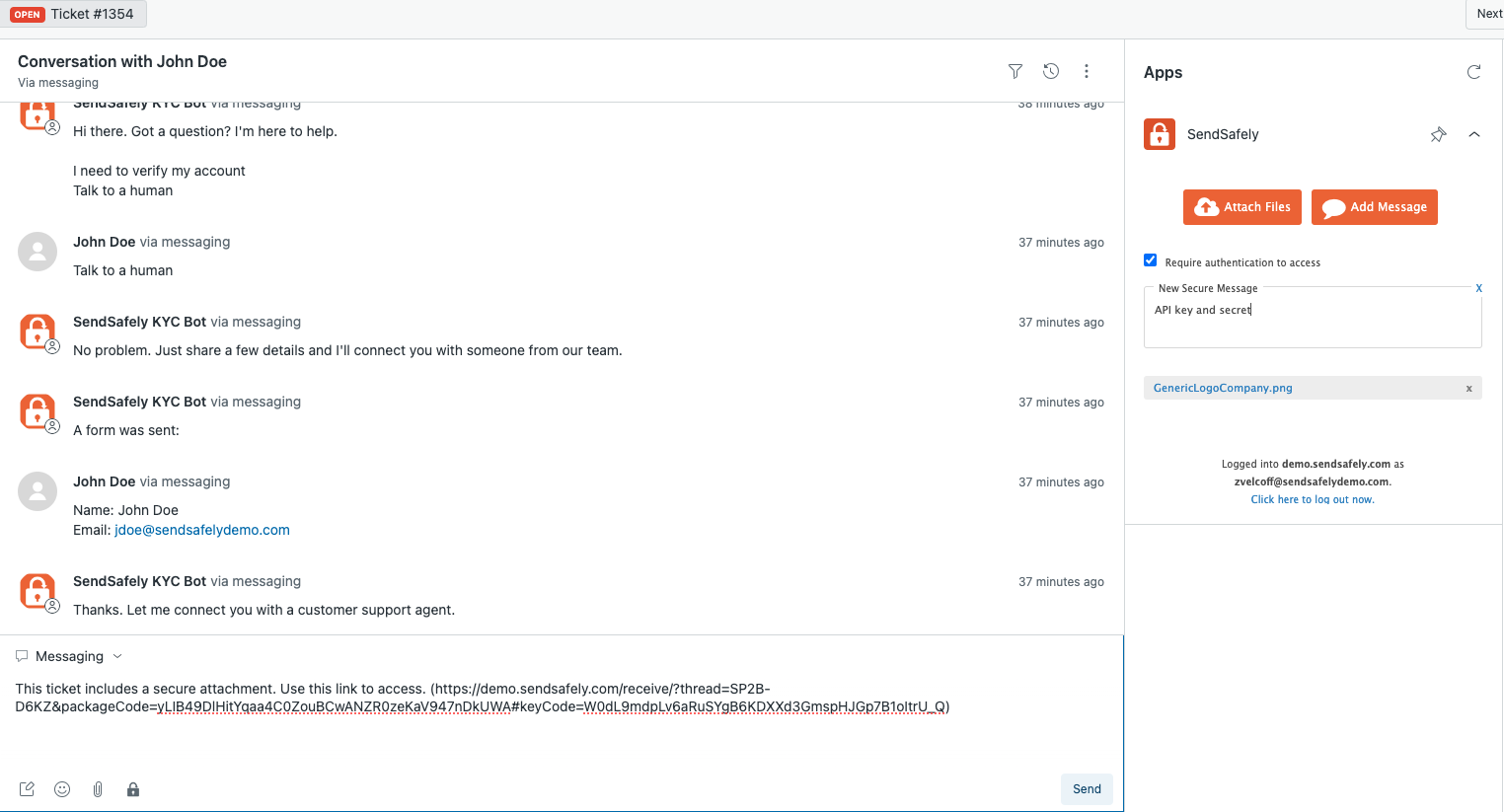This screenshot has width=1504, height=812.
Task: Open Messaging channel dropdown
Action: coord(69,656)
